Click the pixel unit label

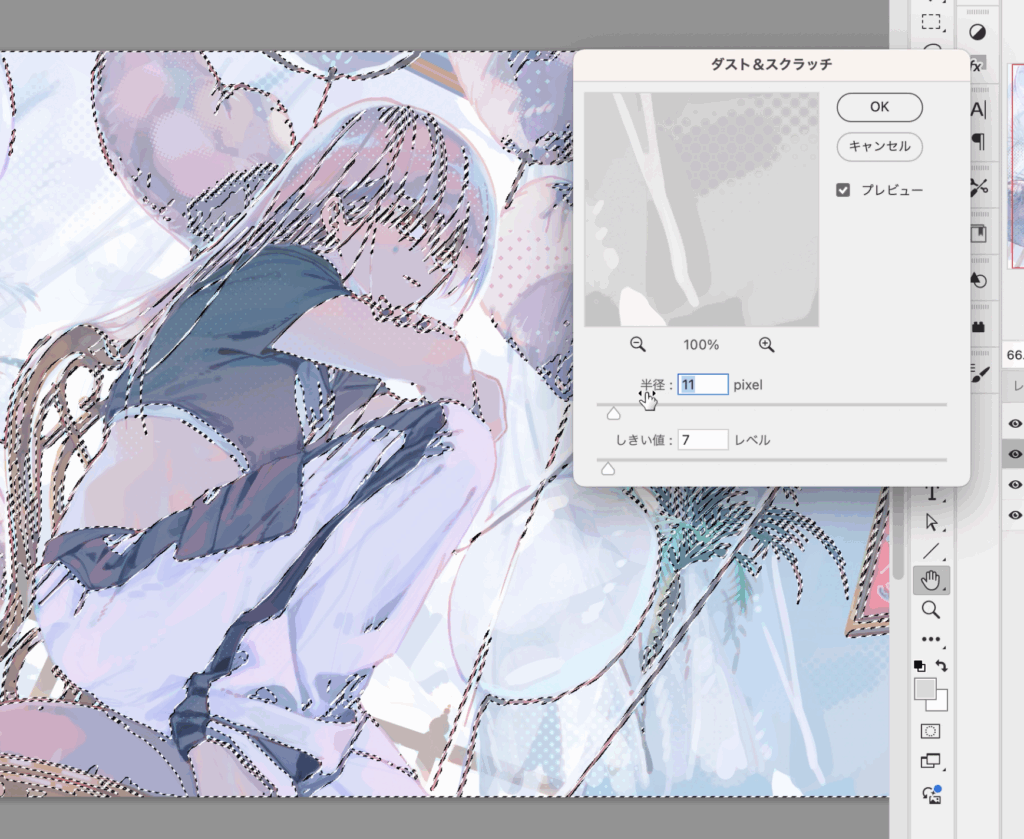[748, 385]
